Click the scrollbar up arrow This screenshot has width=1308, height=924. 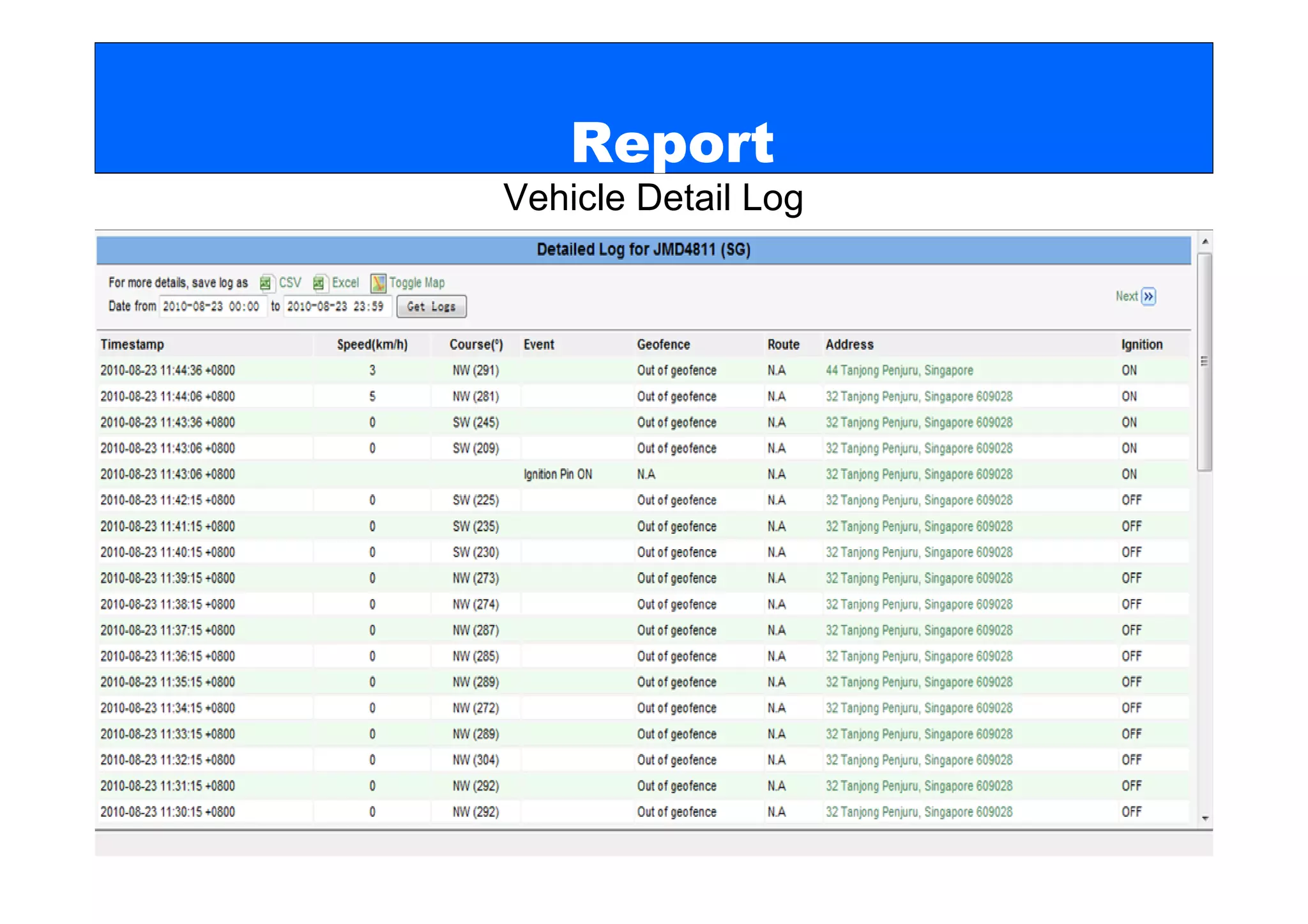click(x=1205, y=241)
